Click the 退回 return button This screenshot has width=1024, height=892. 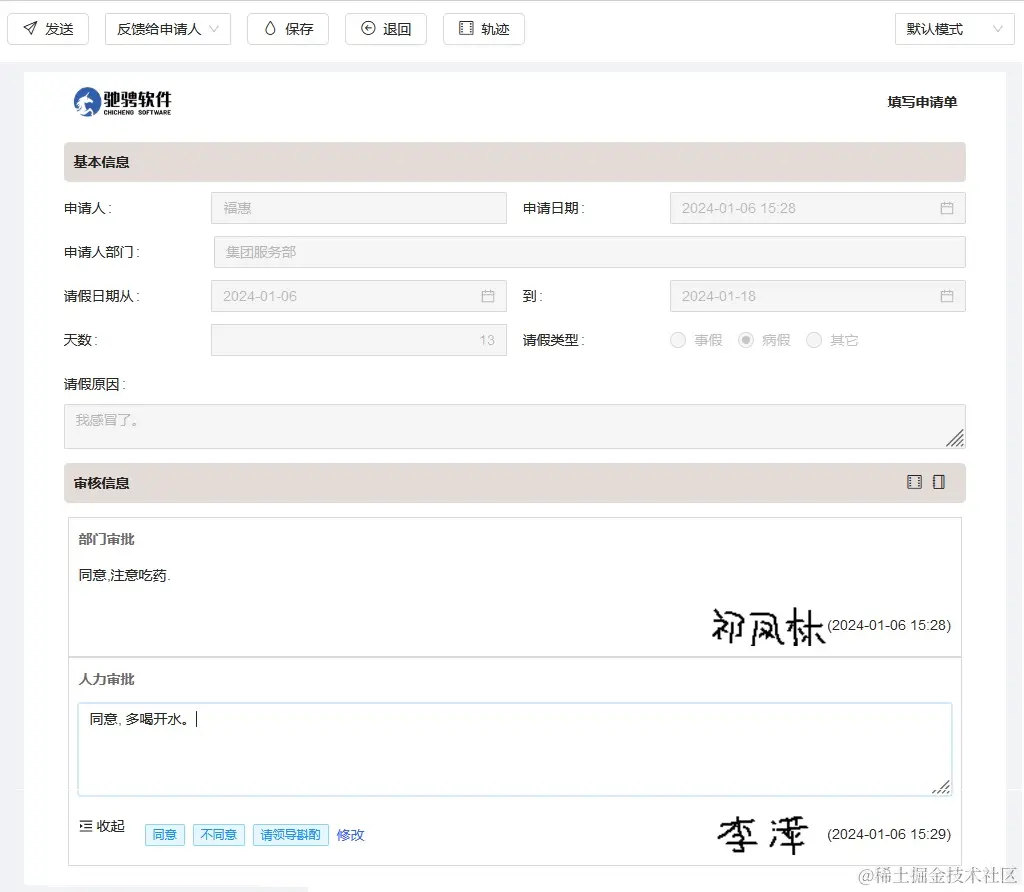point(386,29)
